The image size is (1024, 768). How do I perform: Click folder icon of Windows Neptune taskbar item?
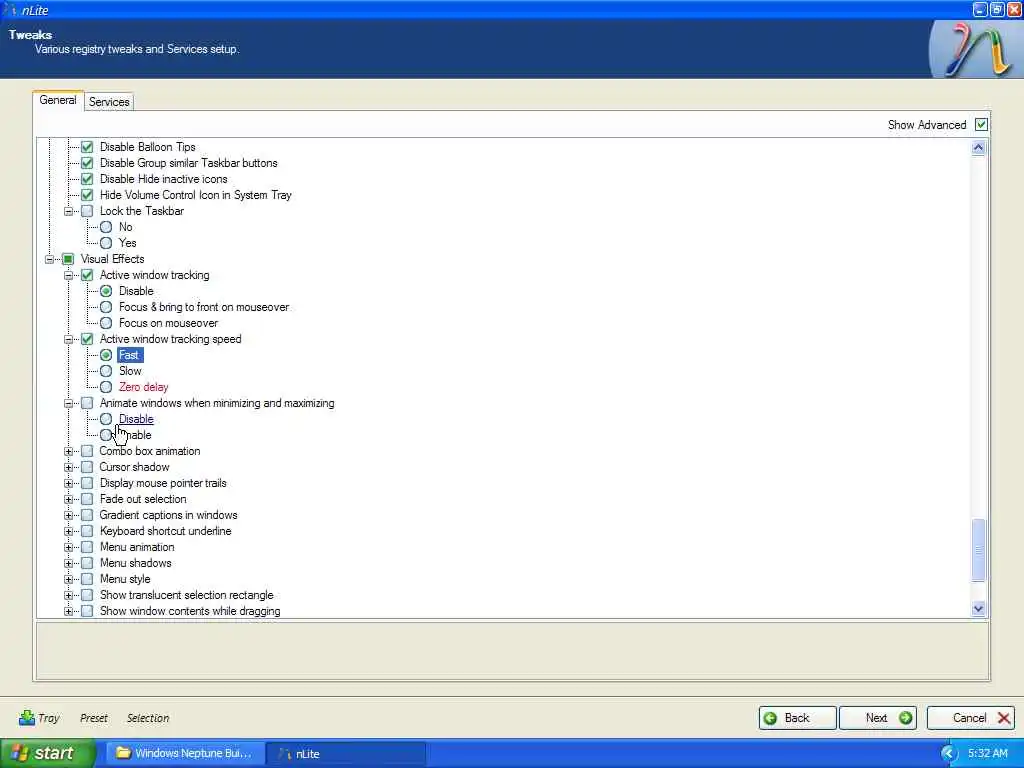pos(123,753)
